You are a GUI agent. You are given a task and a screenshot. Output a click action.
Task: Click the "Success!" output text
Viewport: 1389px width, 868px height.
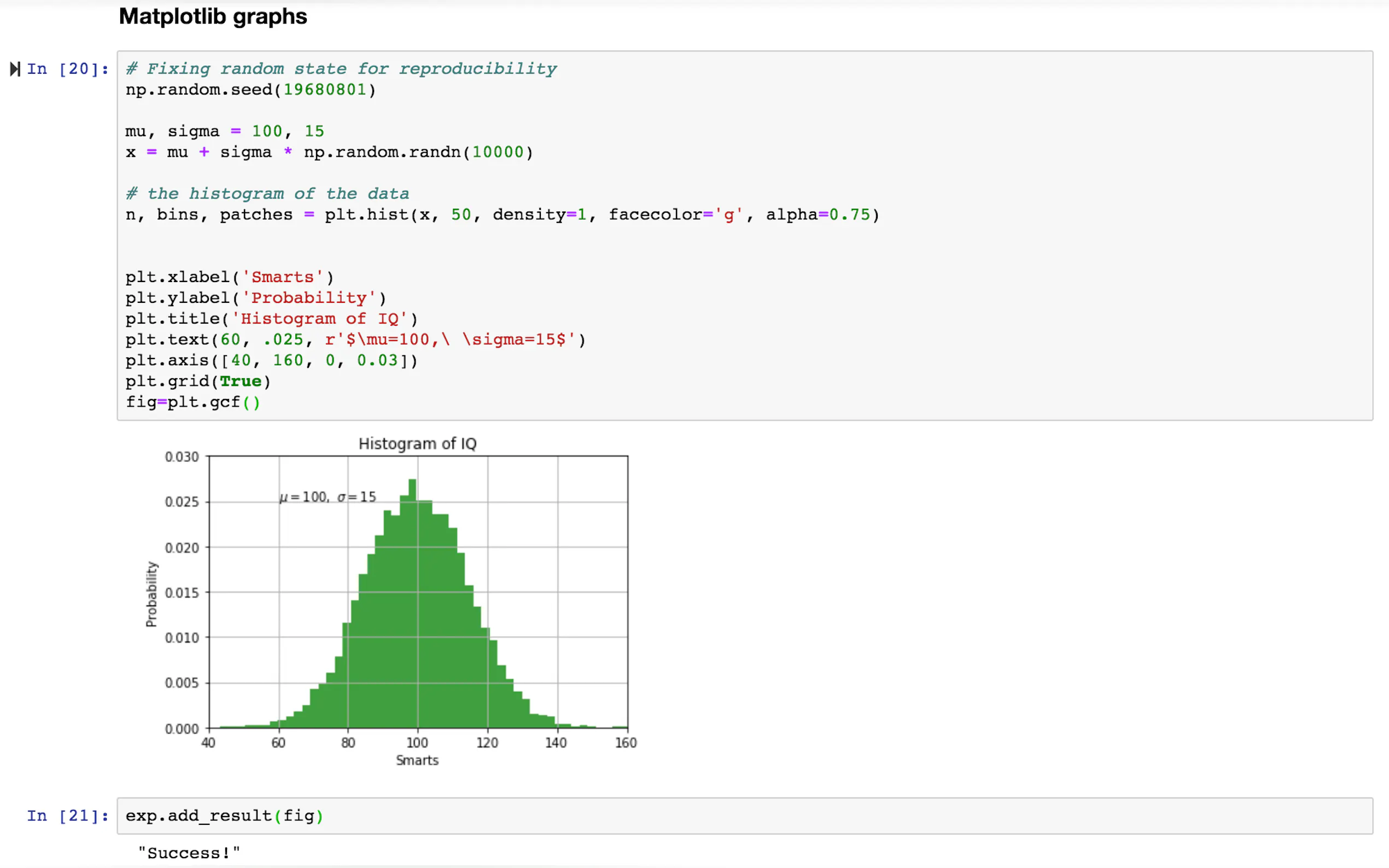(189, 853)
